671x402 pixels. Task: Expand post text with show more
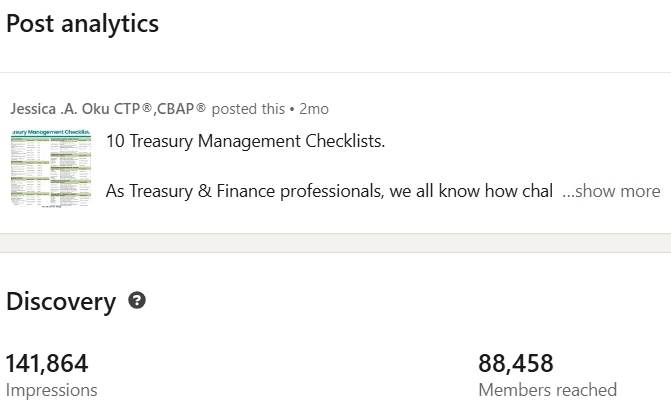click(610, 191)
